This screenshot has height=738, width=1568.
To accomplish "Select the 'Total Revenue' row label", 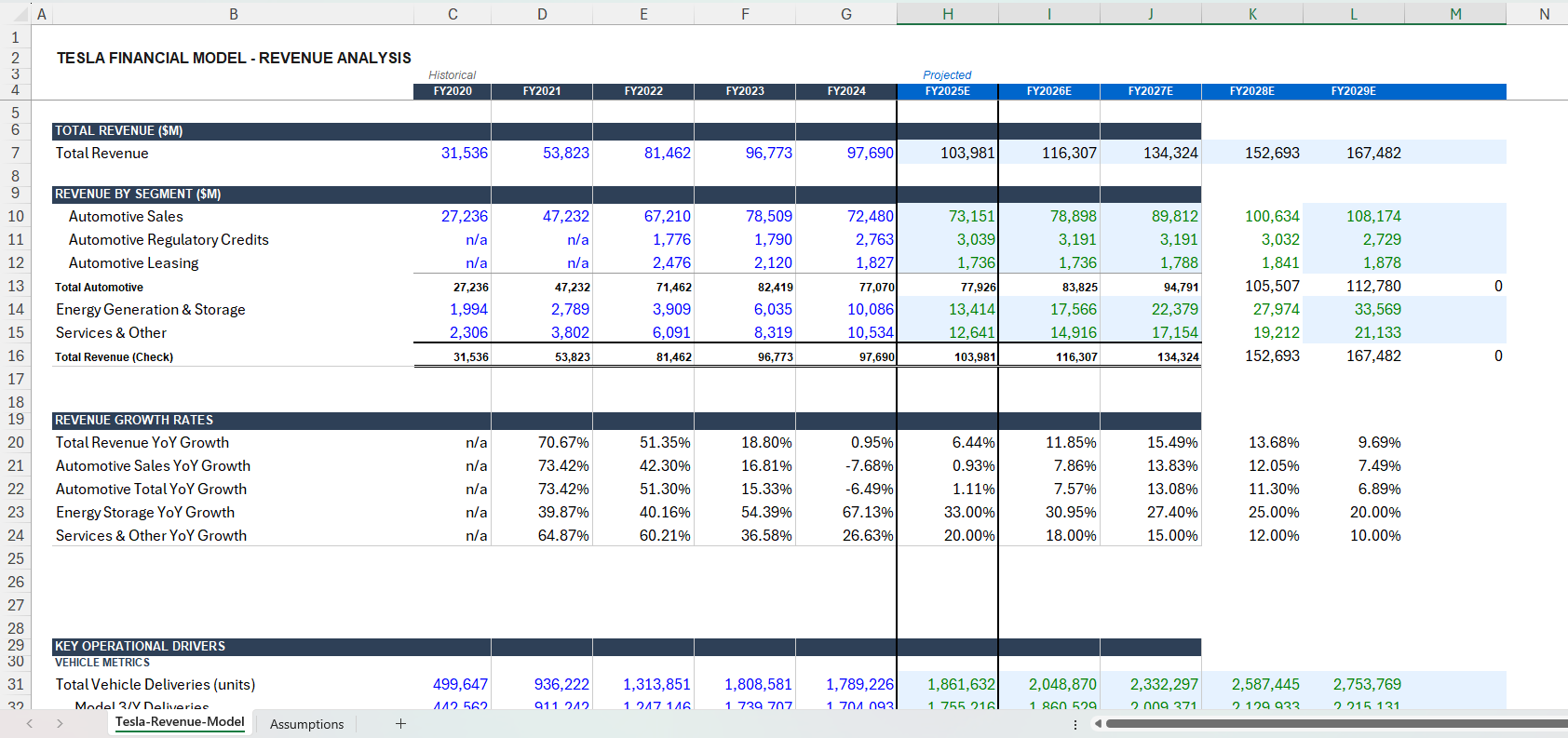I will [101, 153].
